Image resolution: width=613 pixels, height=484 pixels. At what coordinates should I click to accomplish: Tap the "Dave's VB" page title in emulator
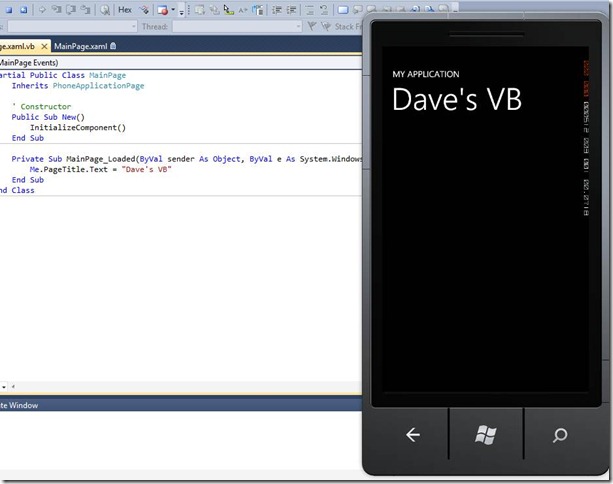457,99
